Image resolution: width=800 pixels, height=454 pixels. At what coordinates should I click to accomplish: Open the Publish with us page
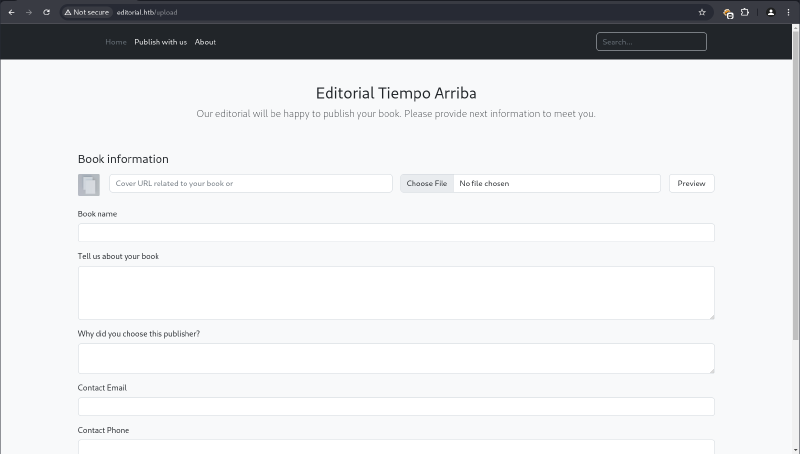pos(160,42)
